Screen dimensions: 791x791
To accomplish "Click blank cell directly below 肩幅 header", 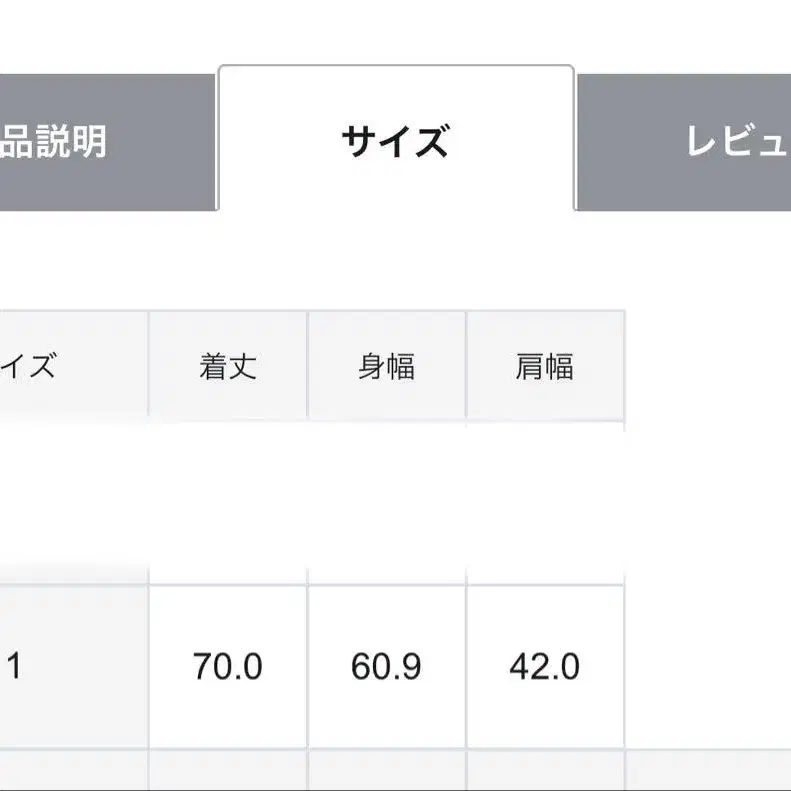I will coord(545,500).
